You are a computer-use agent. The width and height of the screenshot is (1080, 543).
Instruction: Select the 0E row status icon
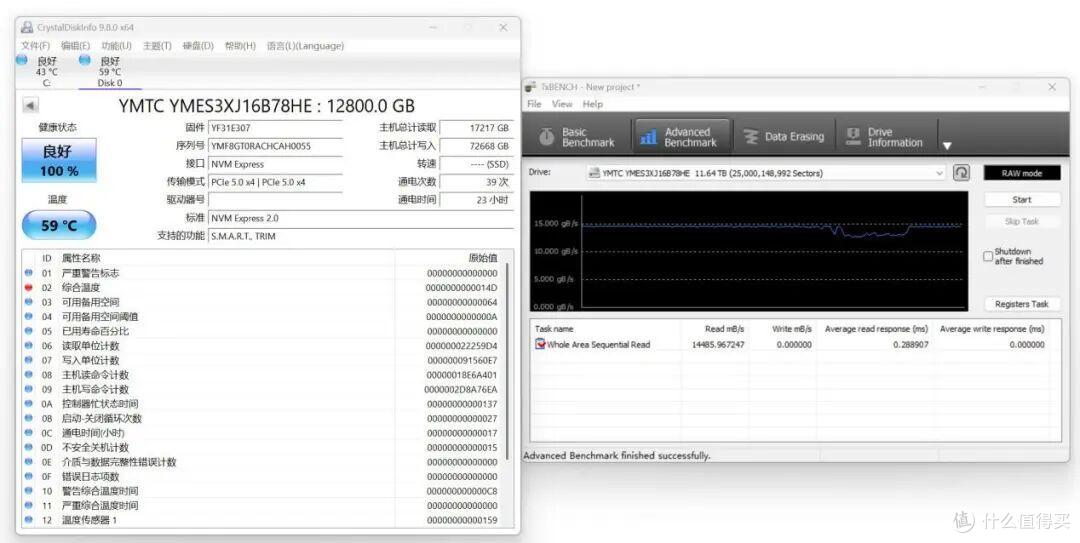pos(28,462)
